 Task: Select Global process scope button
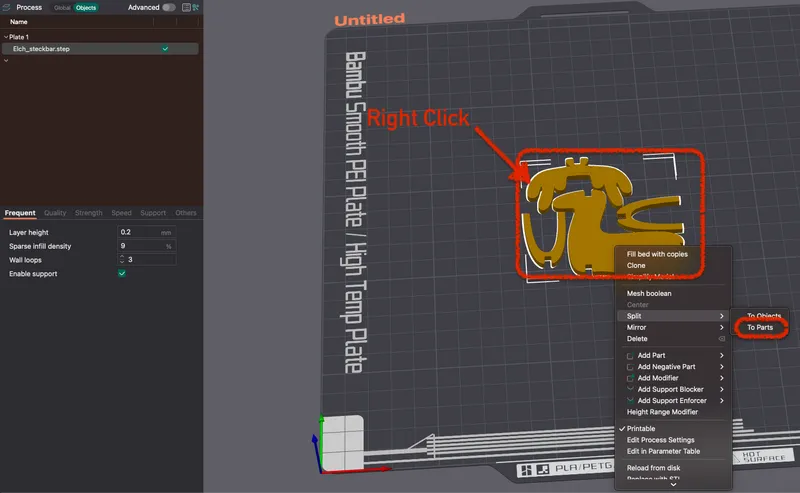coord(62,7)
